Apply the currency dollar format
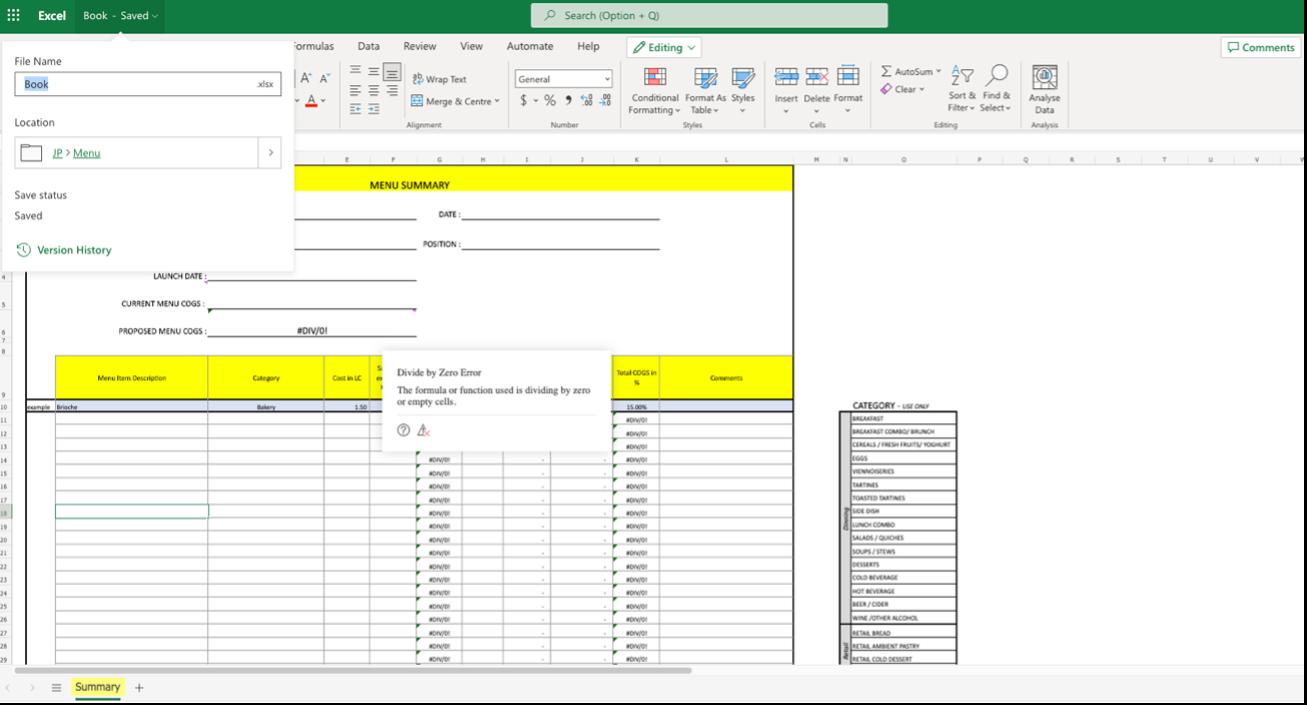The height and width of the screenshot is (705, 1307). tap(523, 101)
